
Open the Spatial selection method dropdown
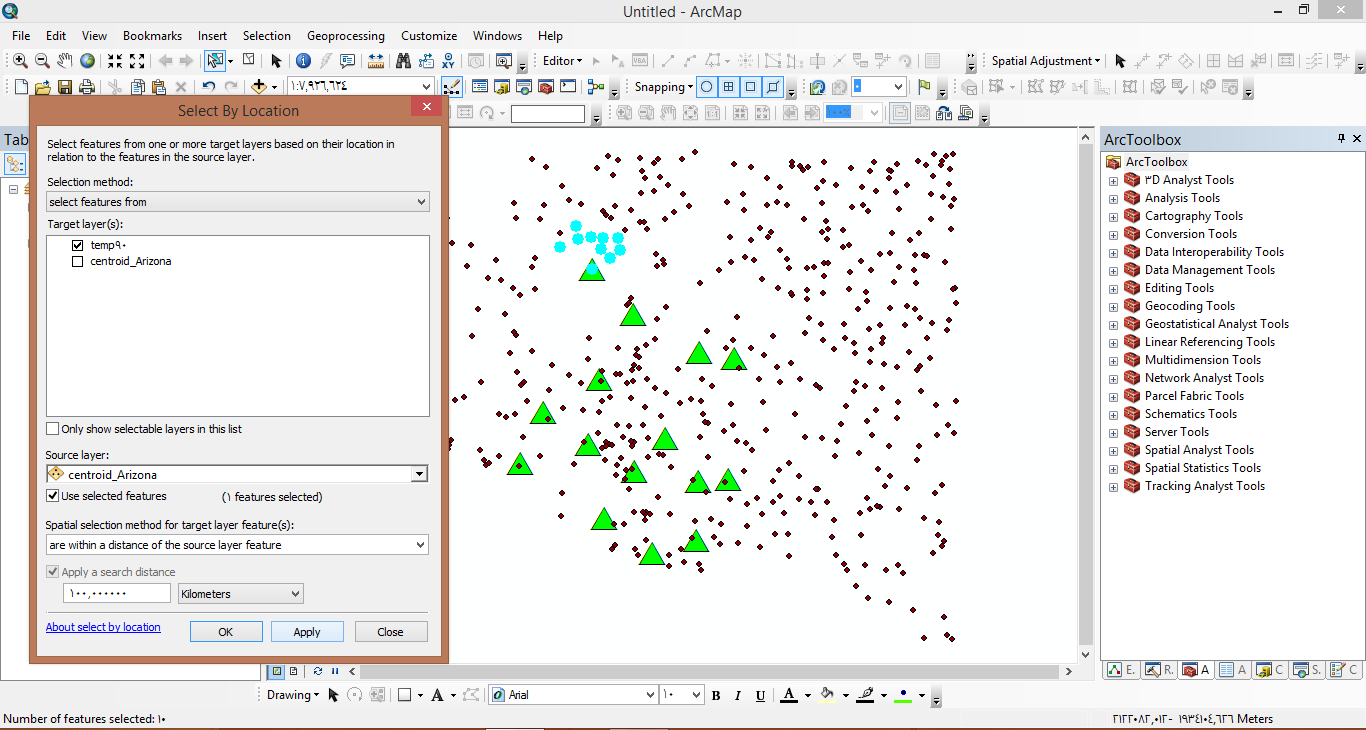(238, 545)
